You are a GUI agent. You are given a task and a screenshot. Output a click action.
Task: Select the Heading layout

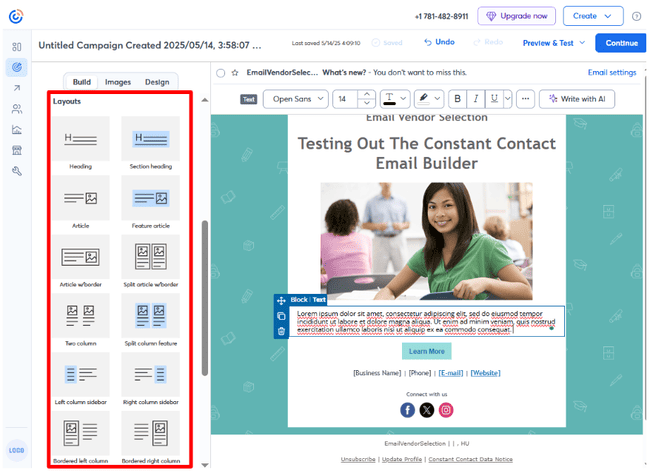pyautogui.click(x=80, y=143)
